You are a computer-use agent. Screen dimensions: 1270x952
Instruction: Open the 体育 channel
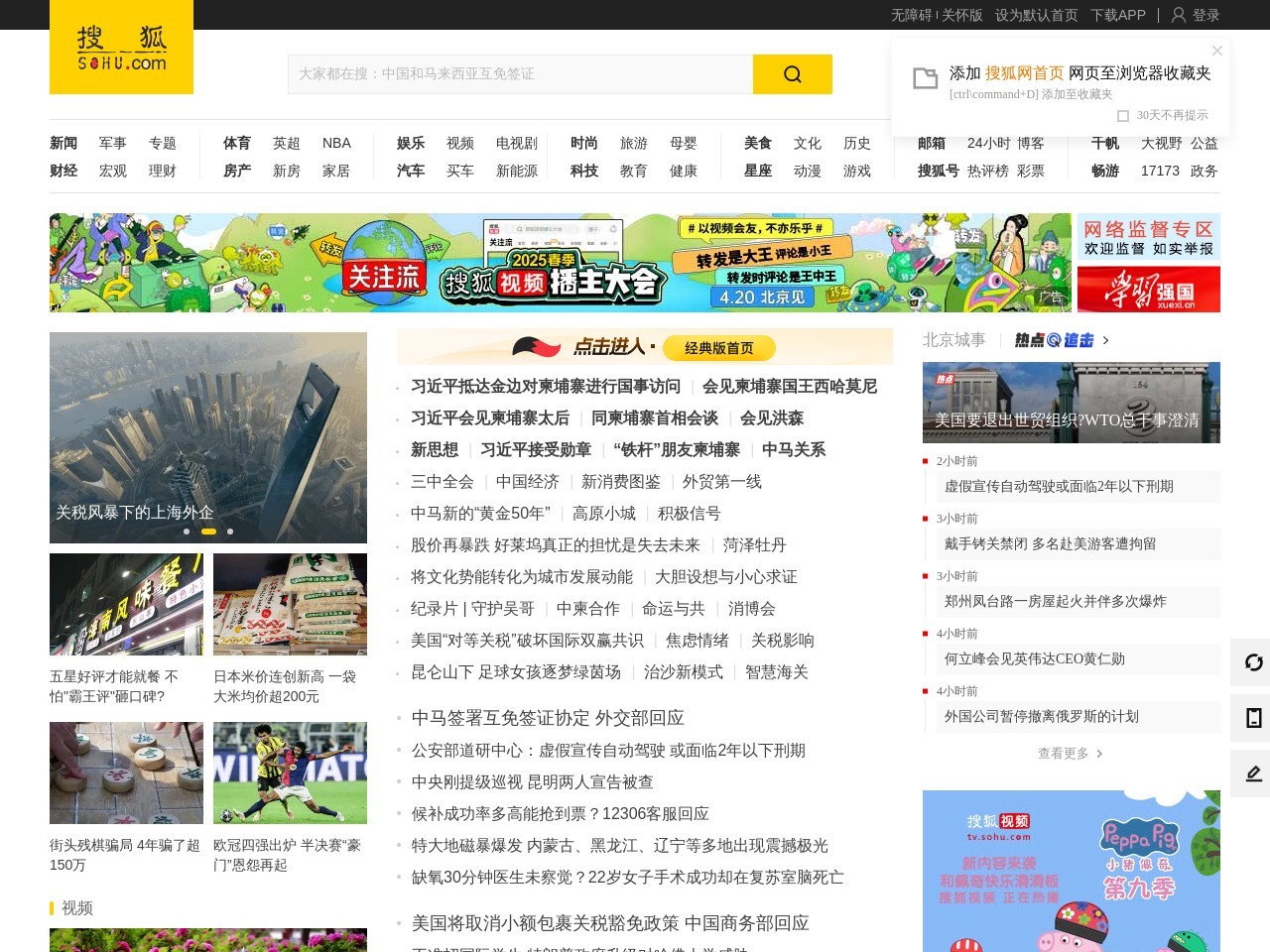(237, 143)
